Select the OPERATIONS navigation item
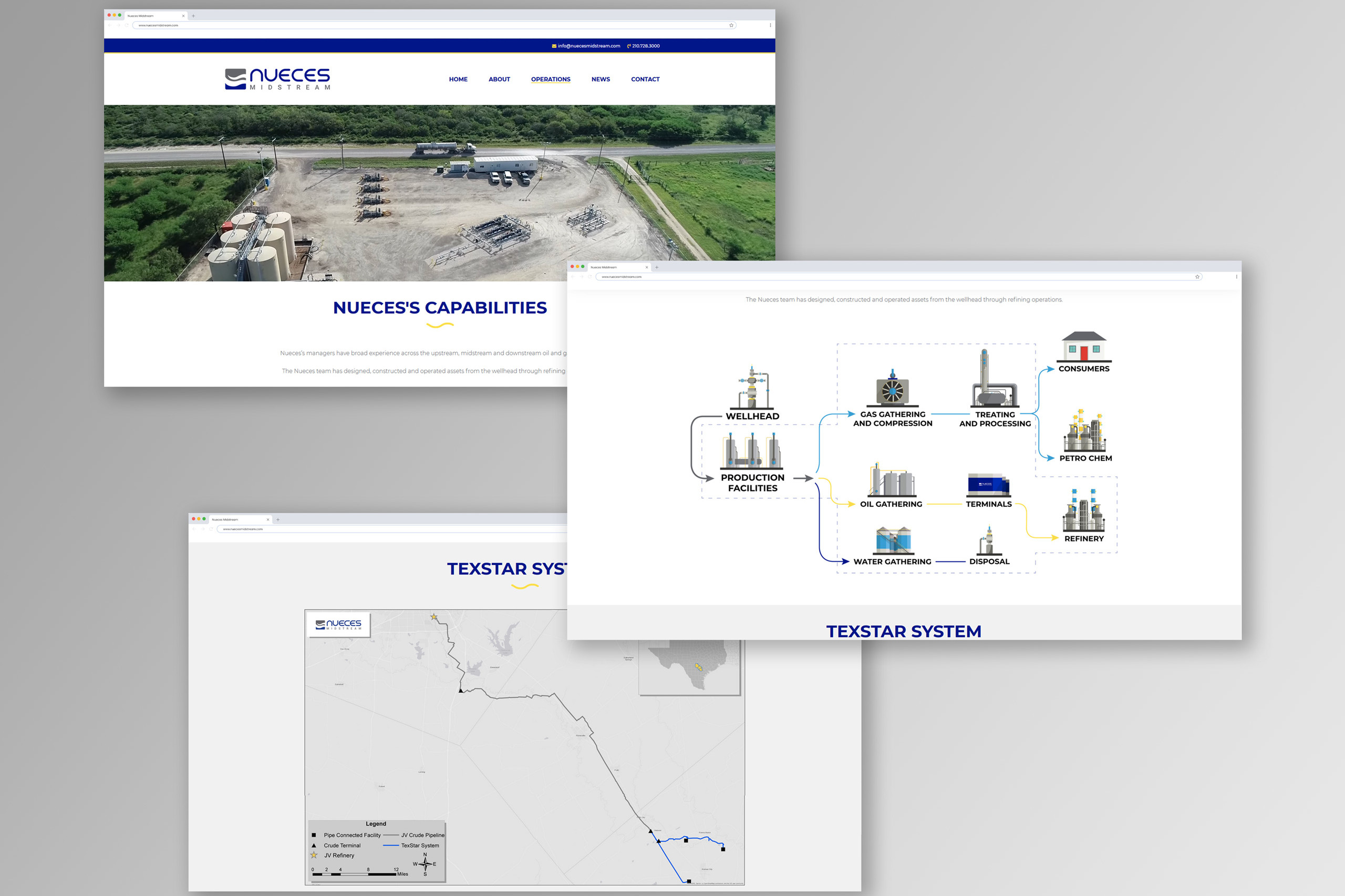The height and width of the screenshot is (896, 1345). [x=551, y=79]
